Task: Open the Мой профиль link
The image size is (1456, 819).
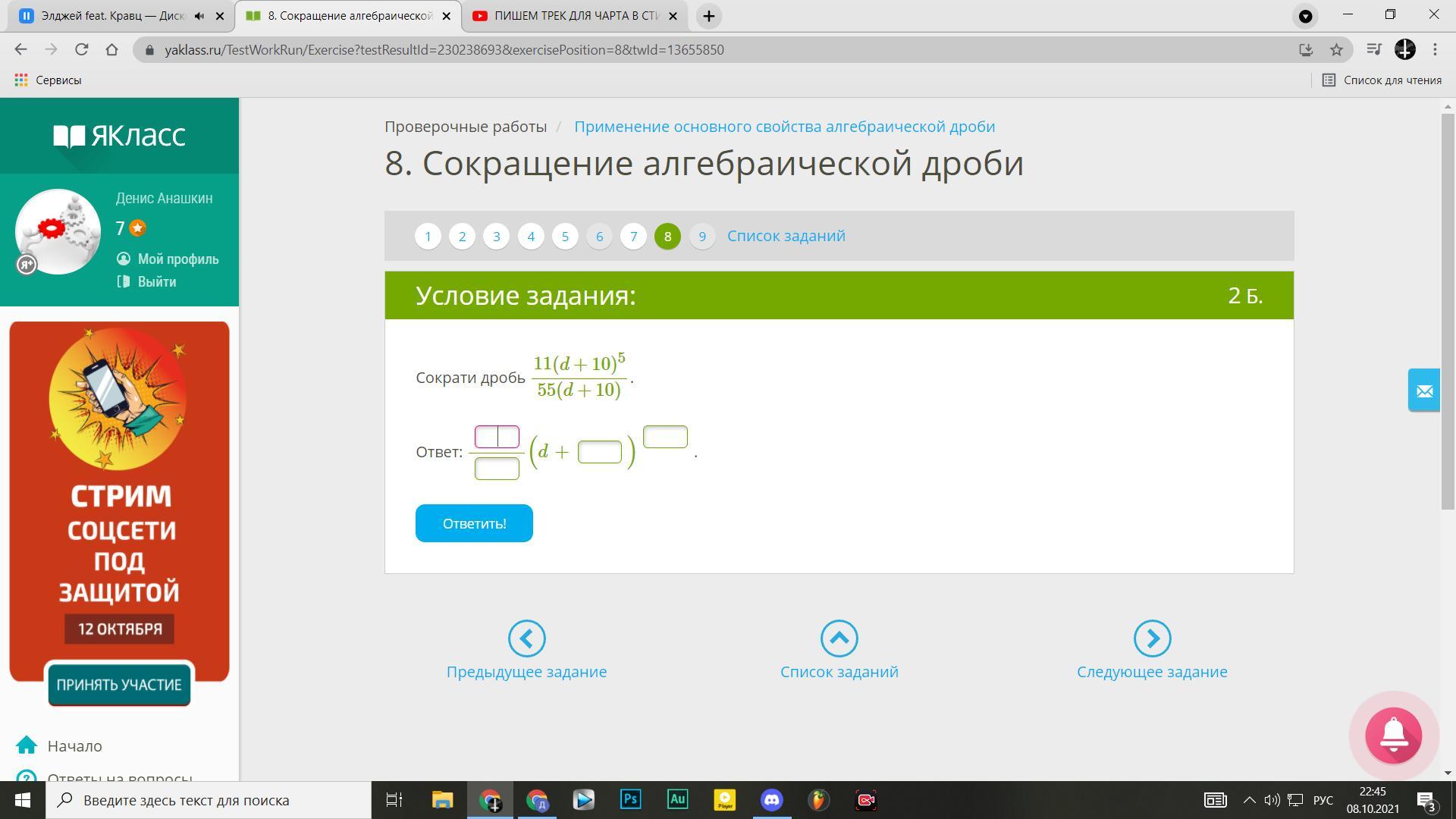Action: pyautogui.click(x=177, y=259)
